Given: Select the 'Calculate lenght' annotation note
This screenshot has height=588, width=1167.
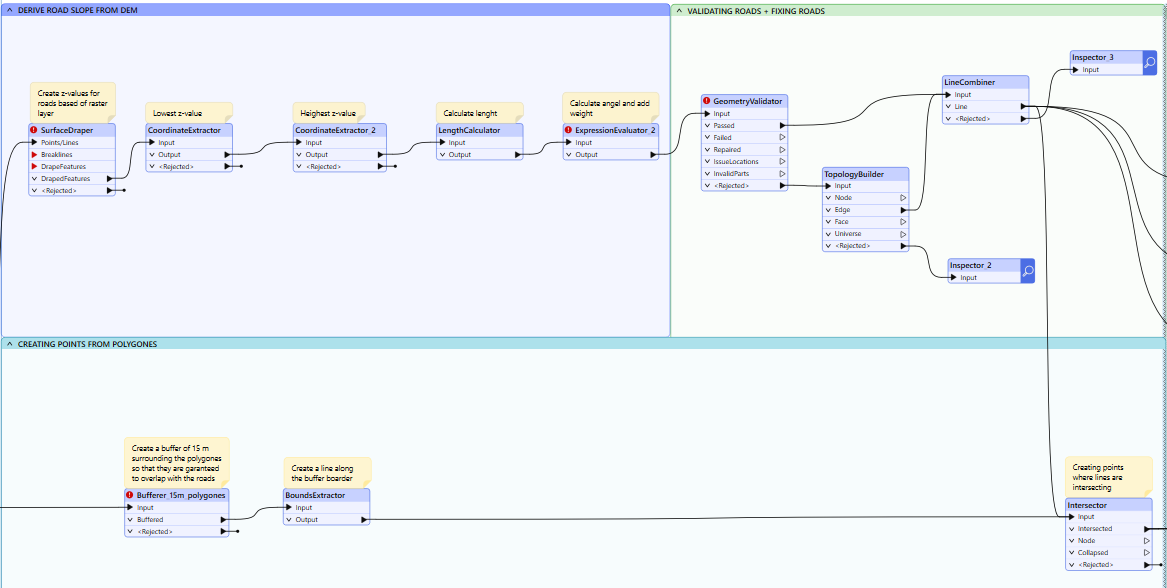Looking at the screenshot, I should (x=479, y=112).
